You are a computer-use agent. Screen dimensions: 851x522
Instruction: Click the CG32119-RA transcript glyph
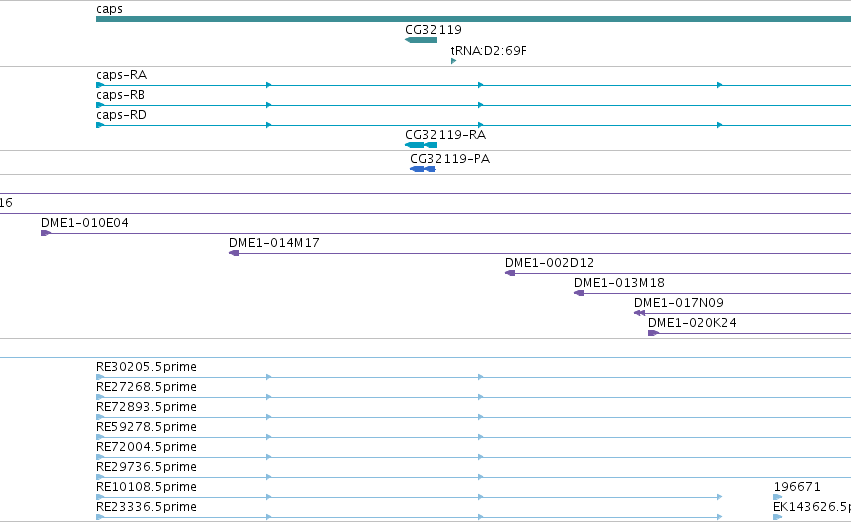click(421, 145)
